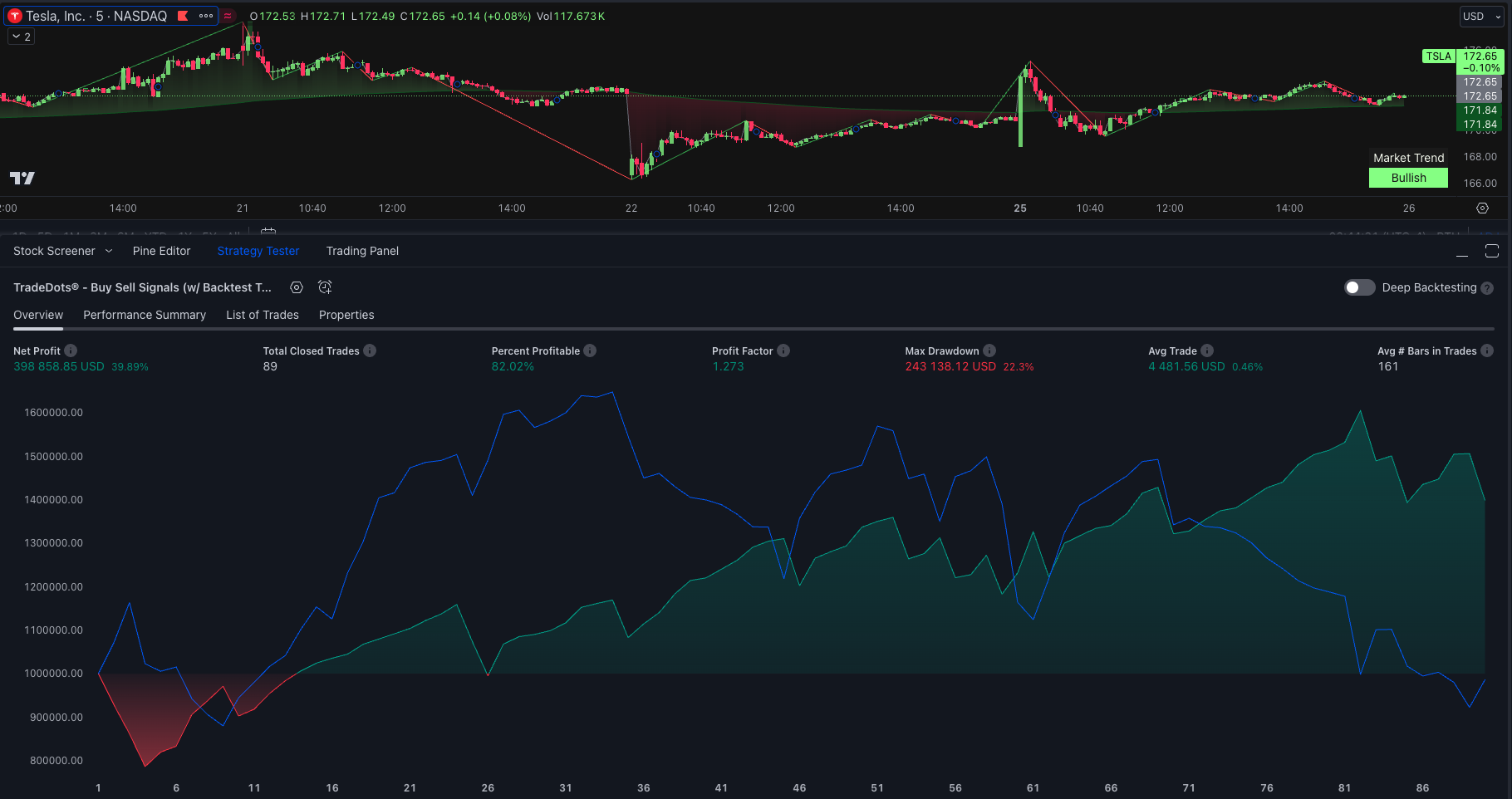Click the 1.273 profit factor value
The height and width of the screenshot is (799, 1512).
coord(728,366)
